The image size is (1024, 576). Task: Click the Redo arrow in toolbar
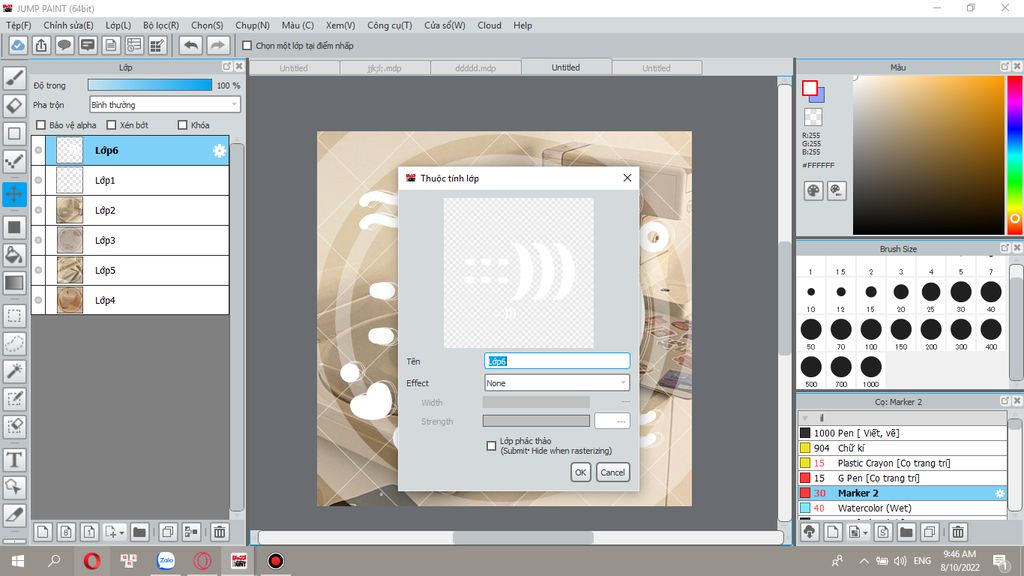(x=217, y=45)
